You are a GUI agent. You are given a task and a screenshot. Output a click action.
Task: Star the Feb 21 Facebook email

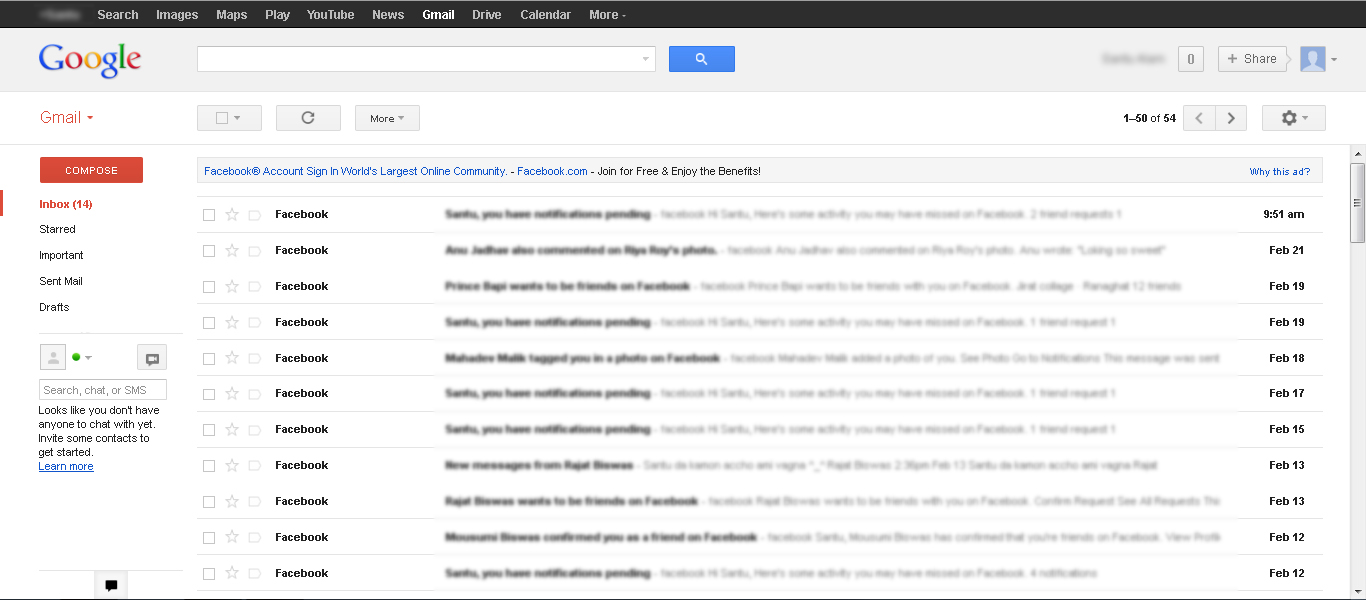coord(232,250)
